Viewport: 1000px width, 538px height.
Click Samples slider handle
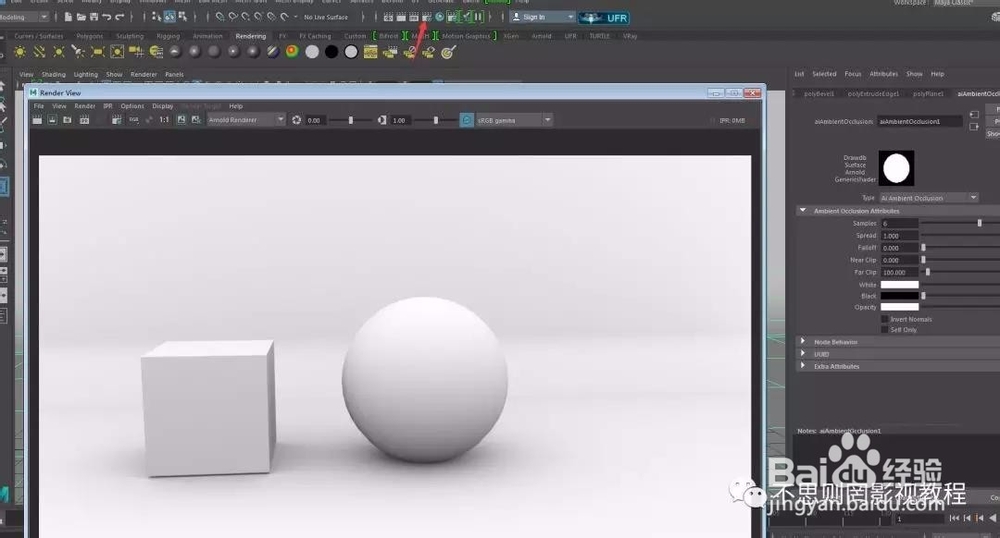[980, 223]
